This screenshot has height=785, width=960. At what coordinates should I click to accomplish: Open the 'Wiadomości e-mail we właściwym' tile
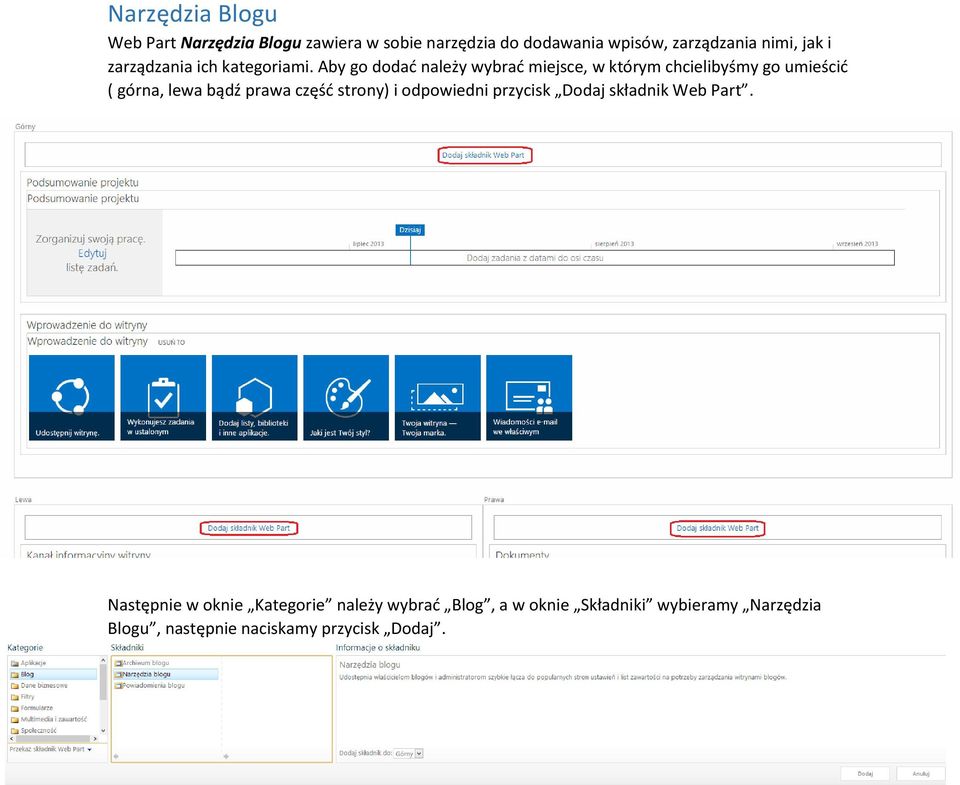click(x=529, y=397)
